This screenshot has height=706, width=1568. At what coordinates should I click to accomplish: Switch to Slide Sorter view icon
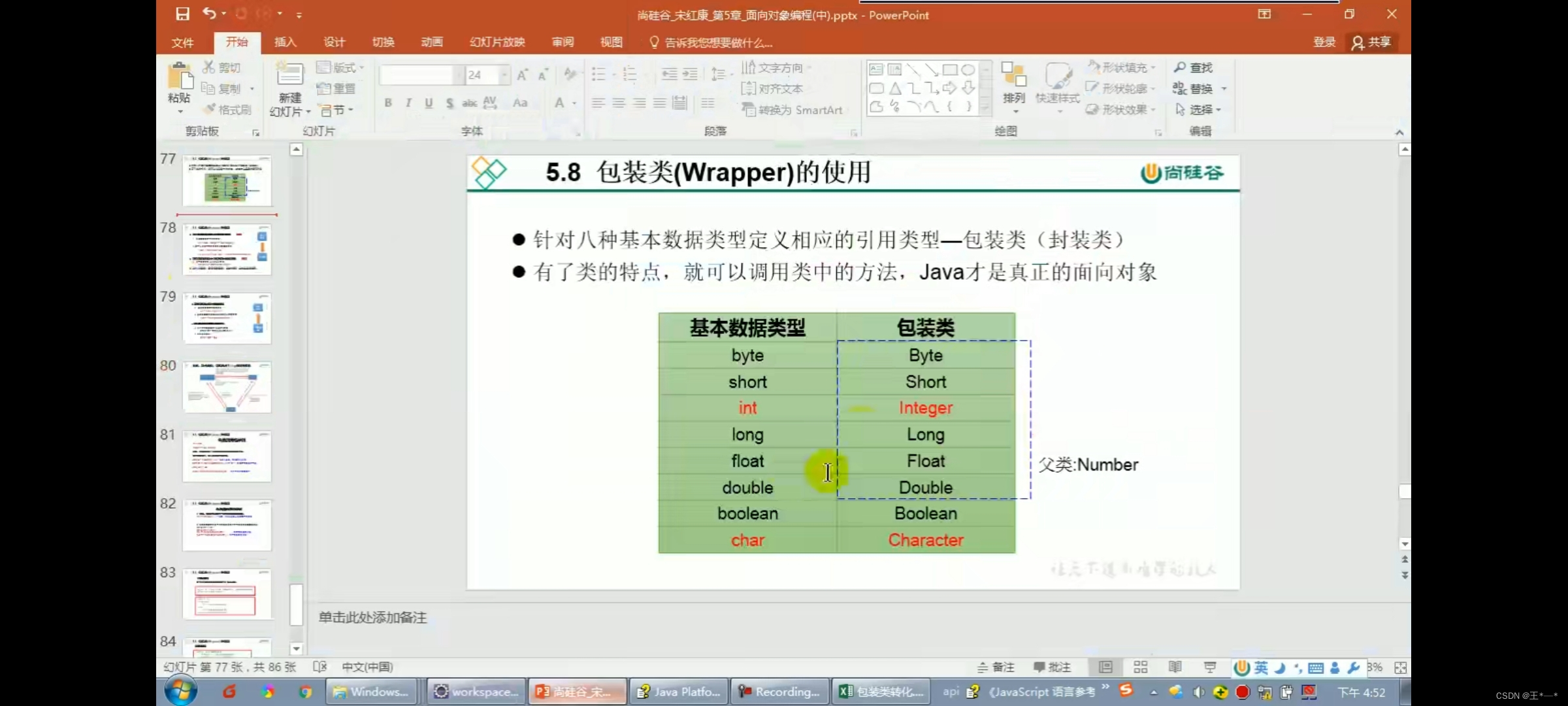pos(1140,667)
